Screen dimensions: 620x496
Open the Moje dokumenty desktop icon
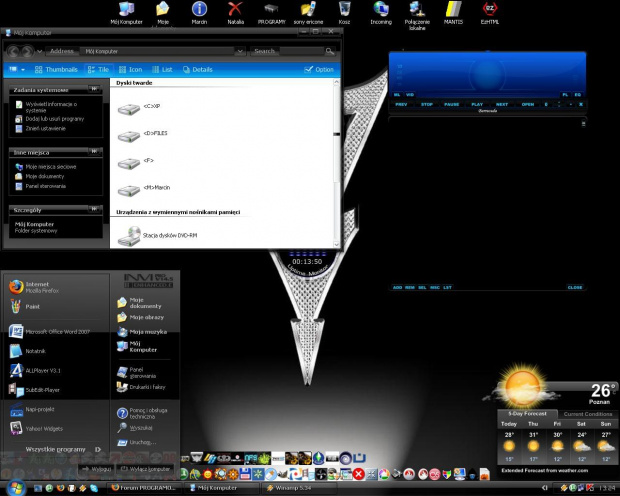pos(163,13)
